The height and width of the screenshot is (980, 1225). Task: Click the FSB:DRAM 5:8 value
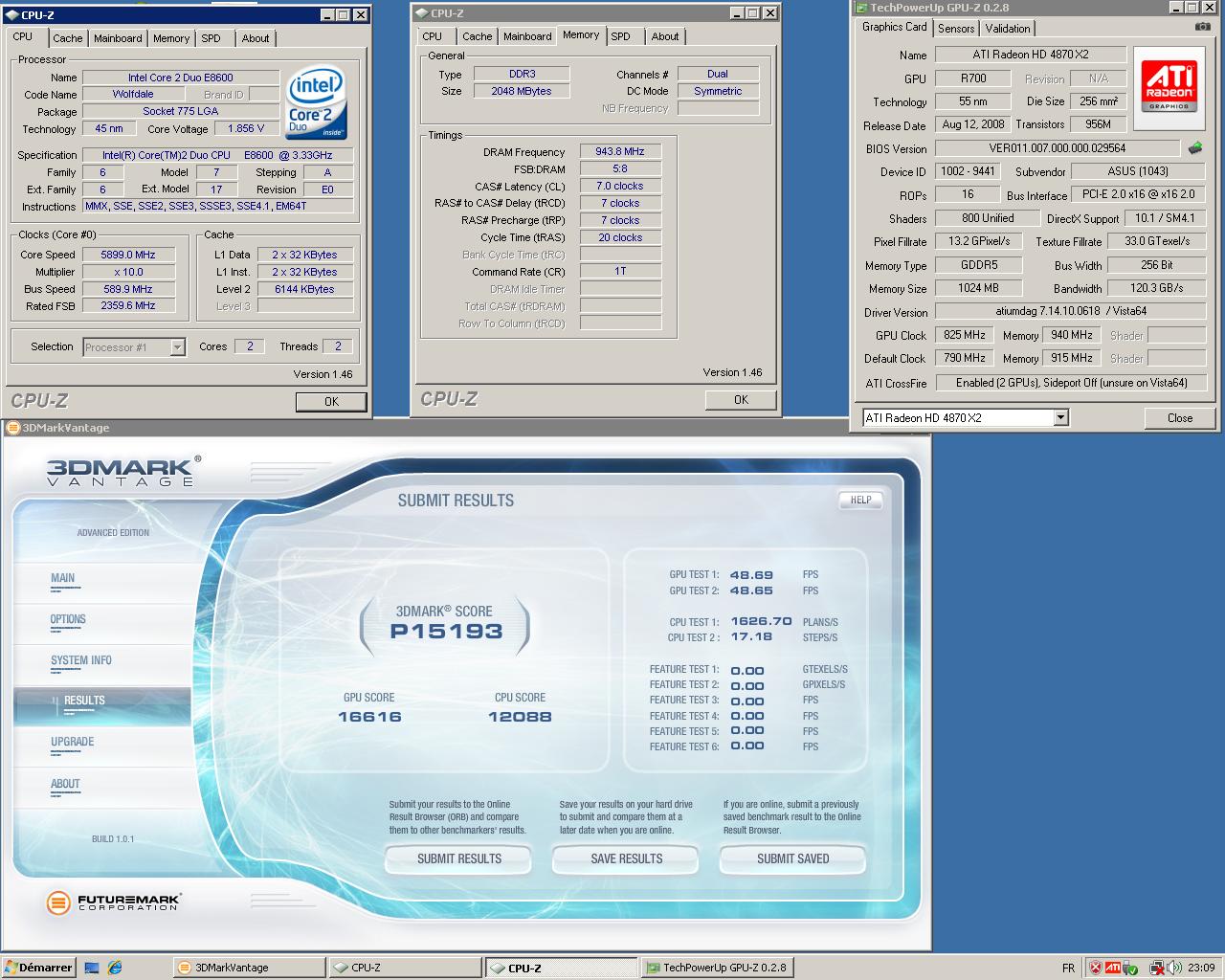click(620, 168)
